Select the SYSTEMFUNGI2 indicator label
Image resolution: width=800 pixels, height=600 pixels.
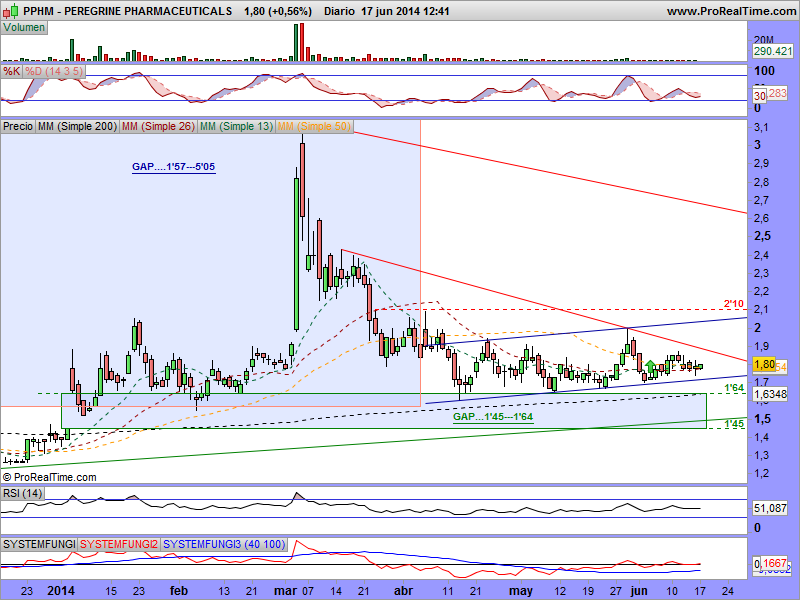pos(119,544)
